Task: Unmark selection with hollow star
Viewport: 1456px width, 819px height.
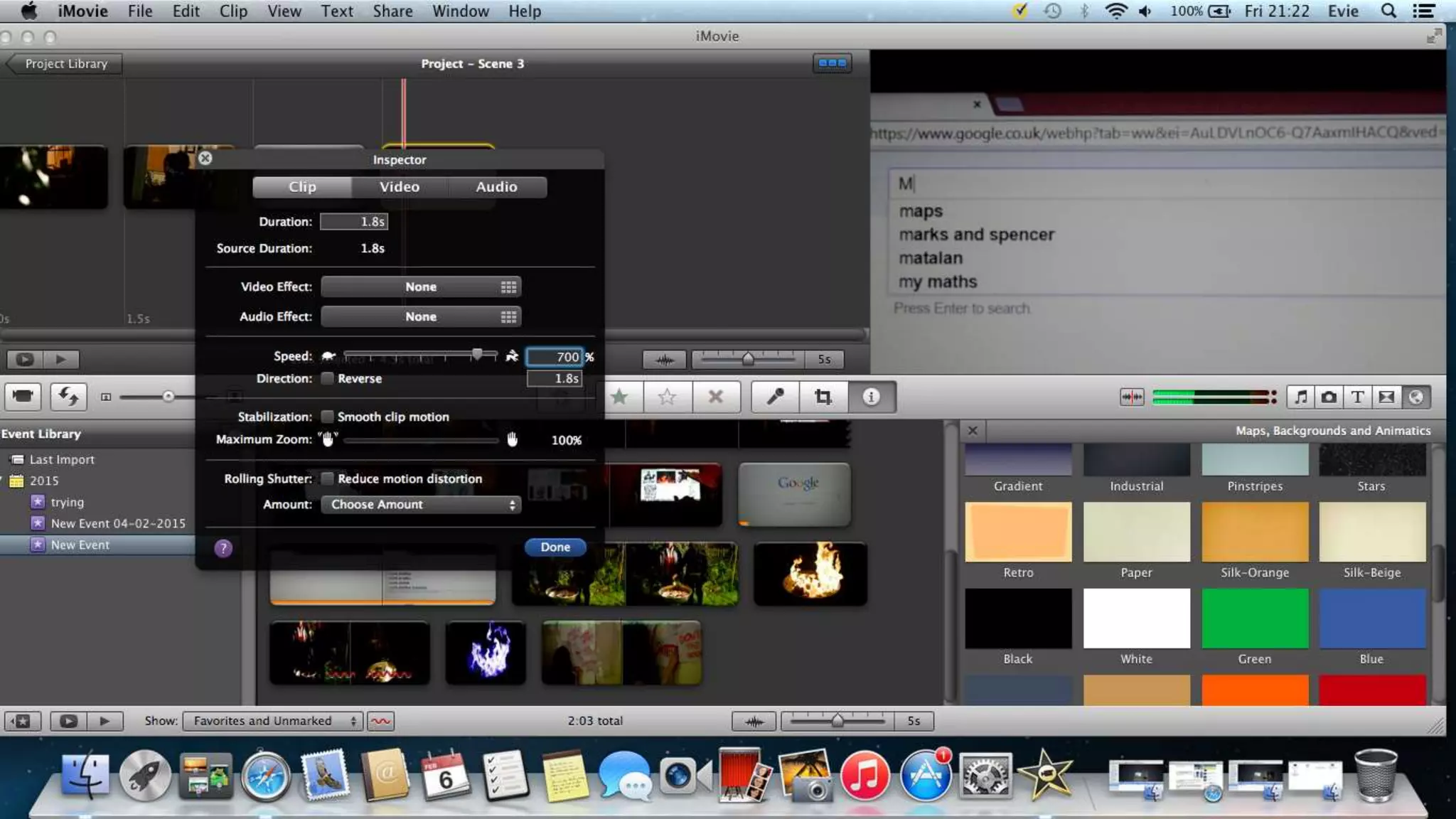Action: (667, 397)
